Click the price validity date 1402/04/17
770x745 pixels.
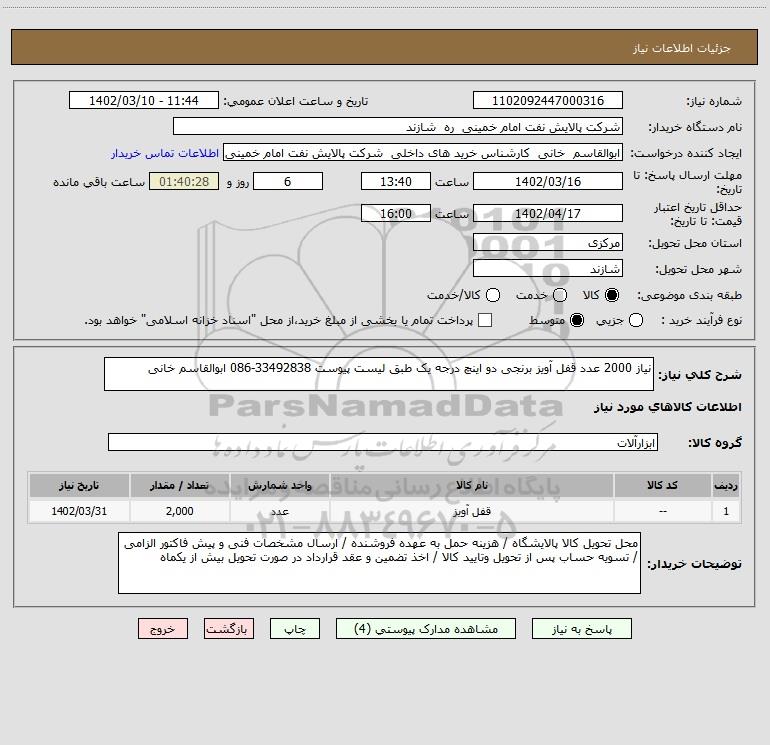click(x=548, y=213)
